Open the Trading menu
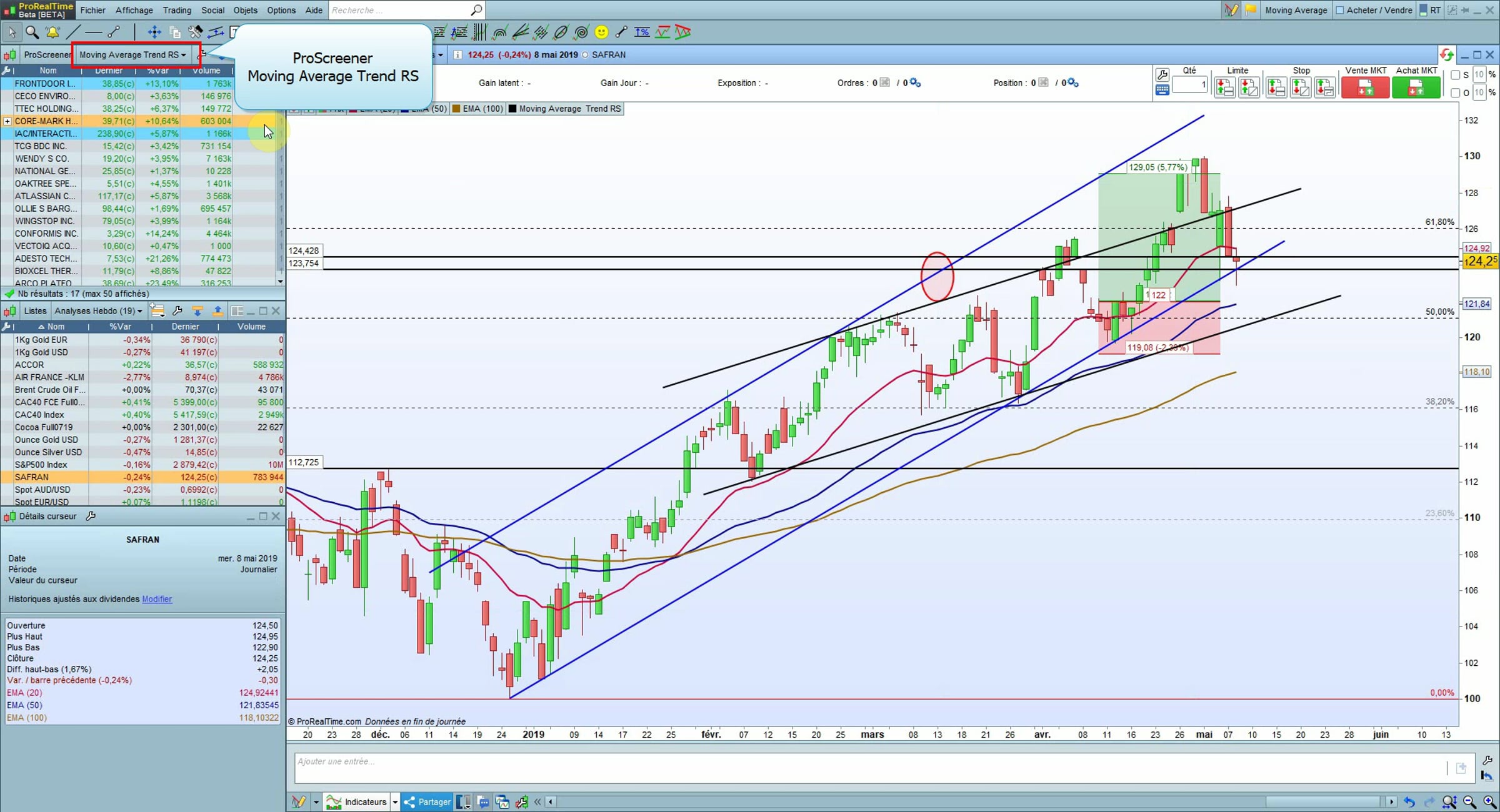 [x=177, y=10]
